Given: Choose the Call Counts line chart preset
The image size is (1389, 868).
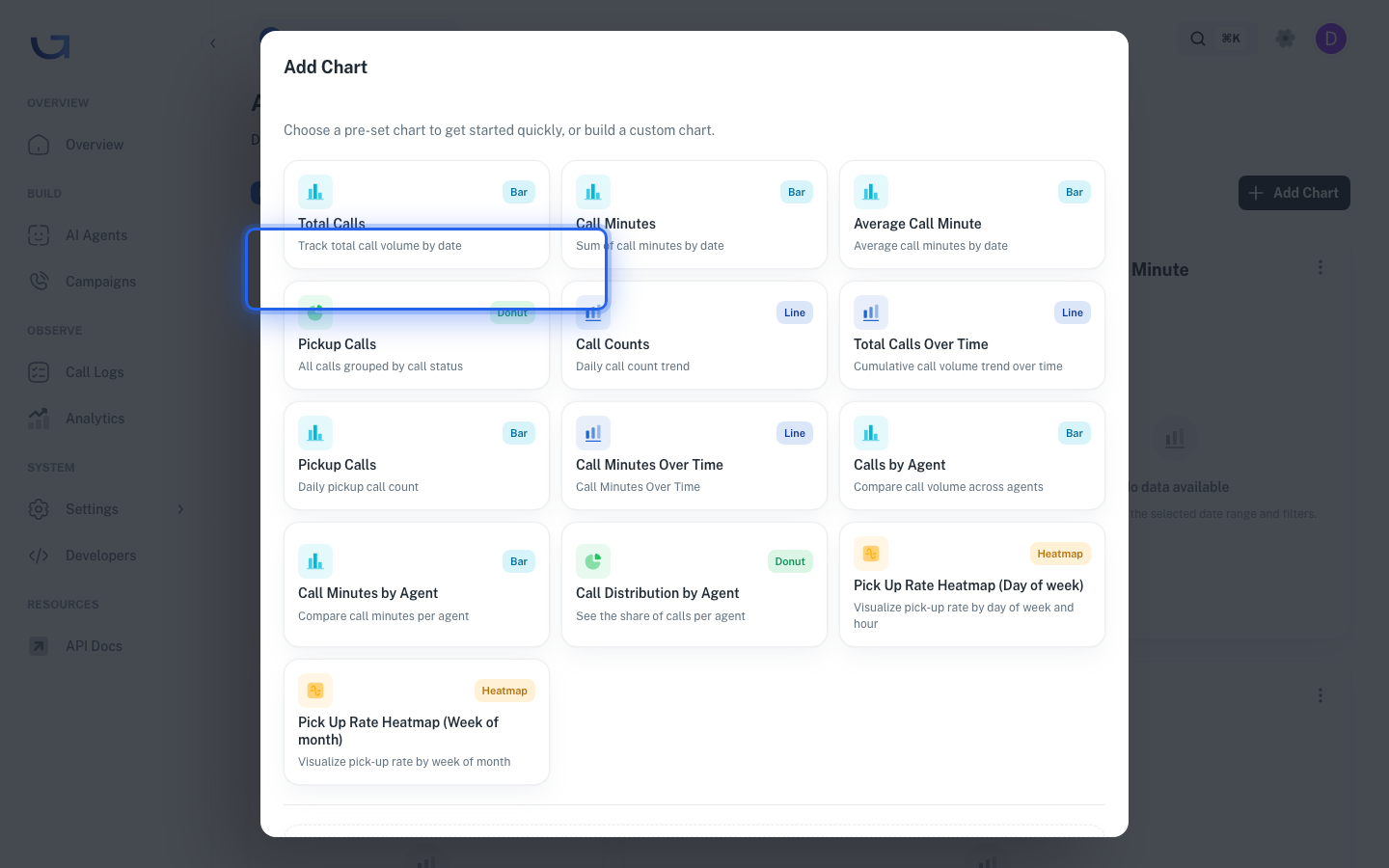Looking at the screenshot, I should (x=694, y=335).
